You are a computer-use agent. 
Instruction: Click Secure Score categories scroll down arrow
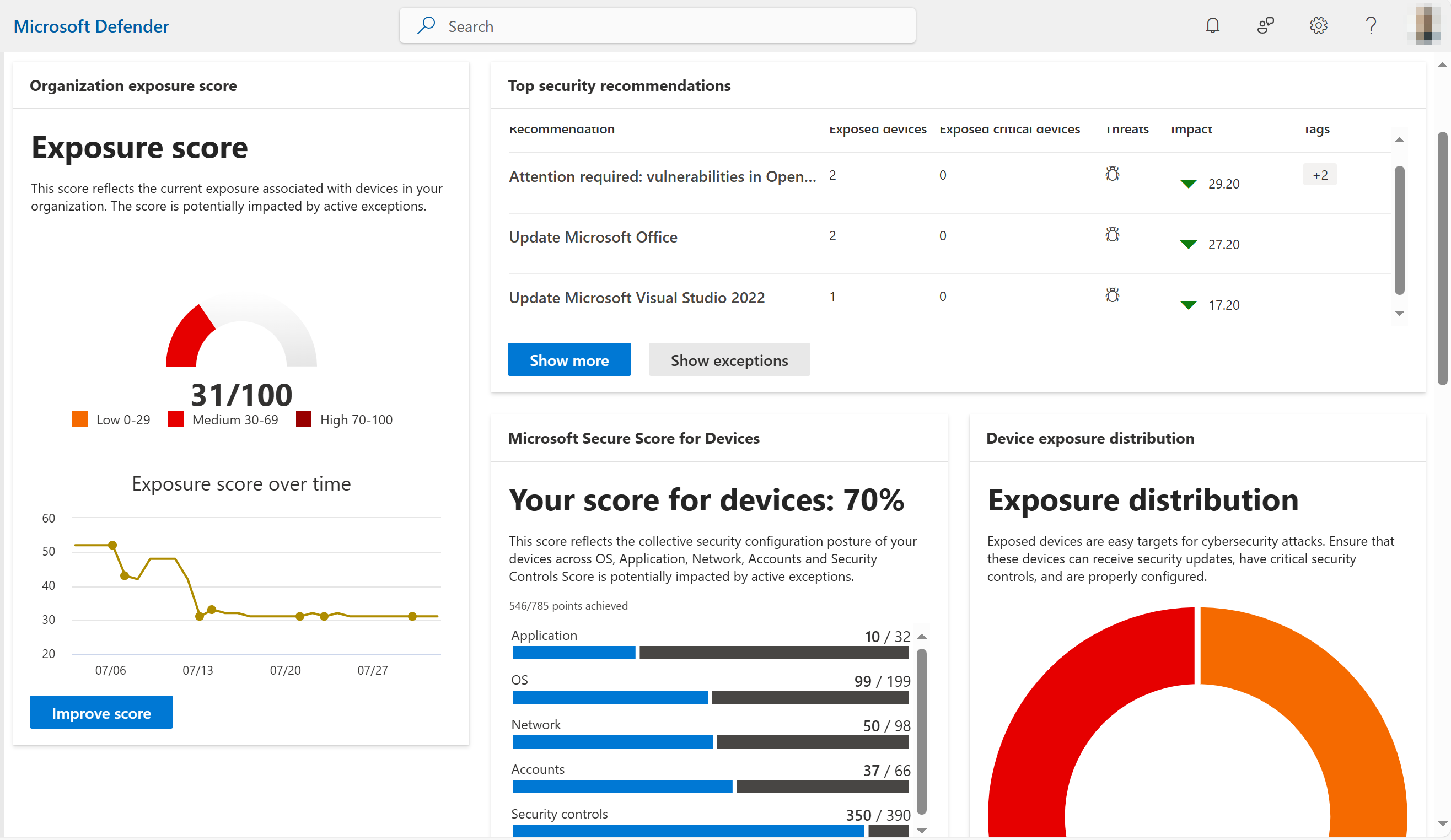(x=921, y=830)
